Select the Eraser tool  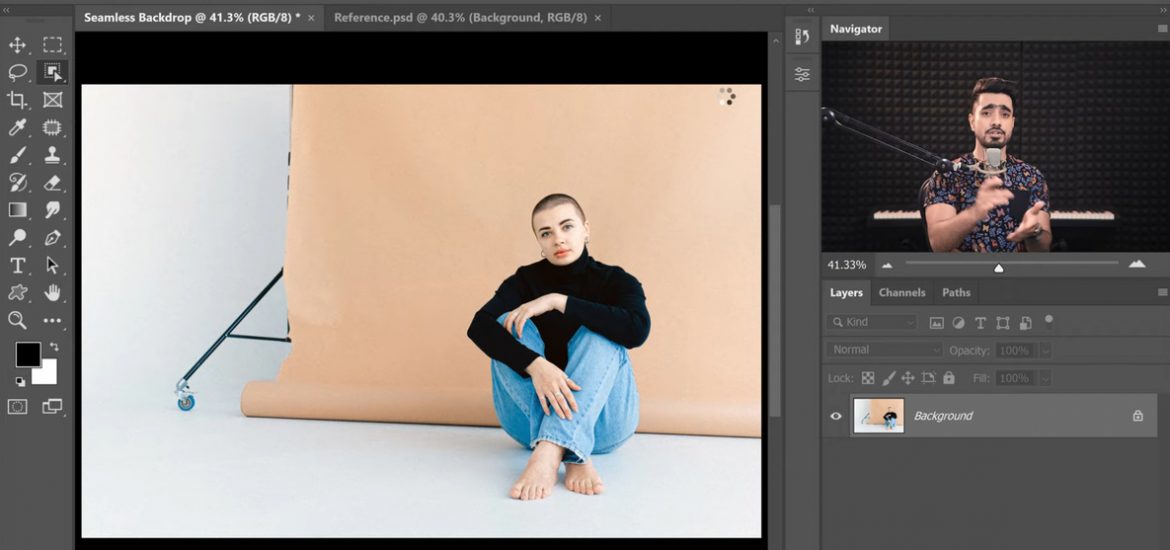pyautogui.click(x=52, y=183)
